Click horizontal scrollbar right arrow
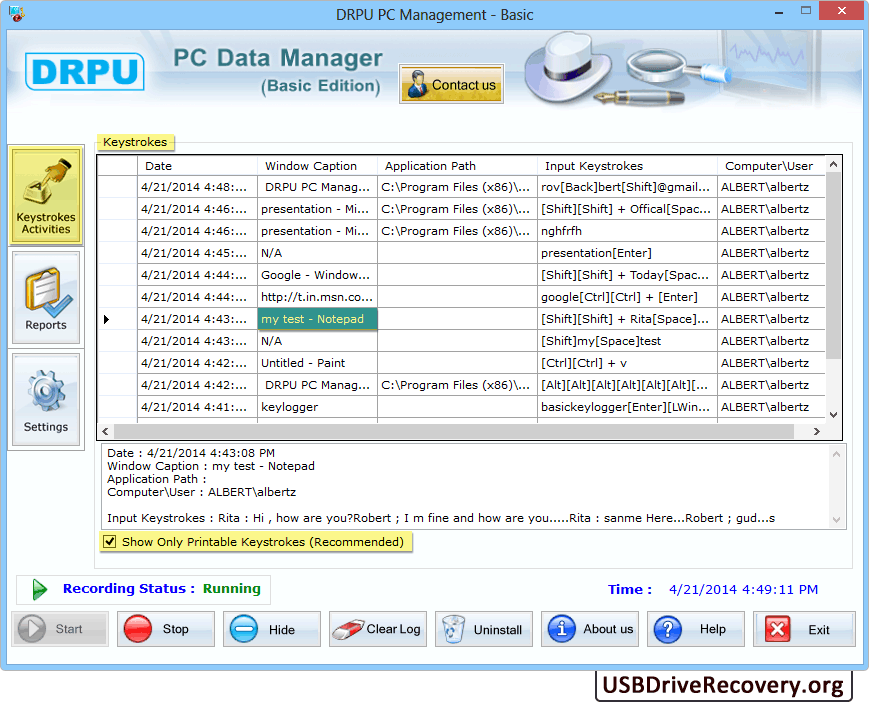Screen dimensions: 869x702 [x=816, y=431]
